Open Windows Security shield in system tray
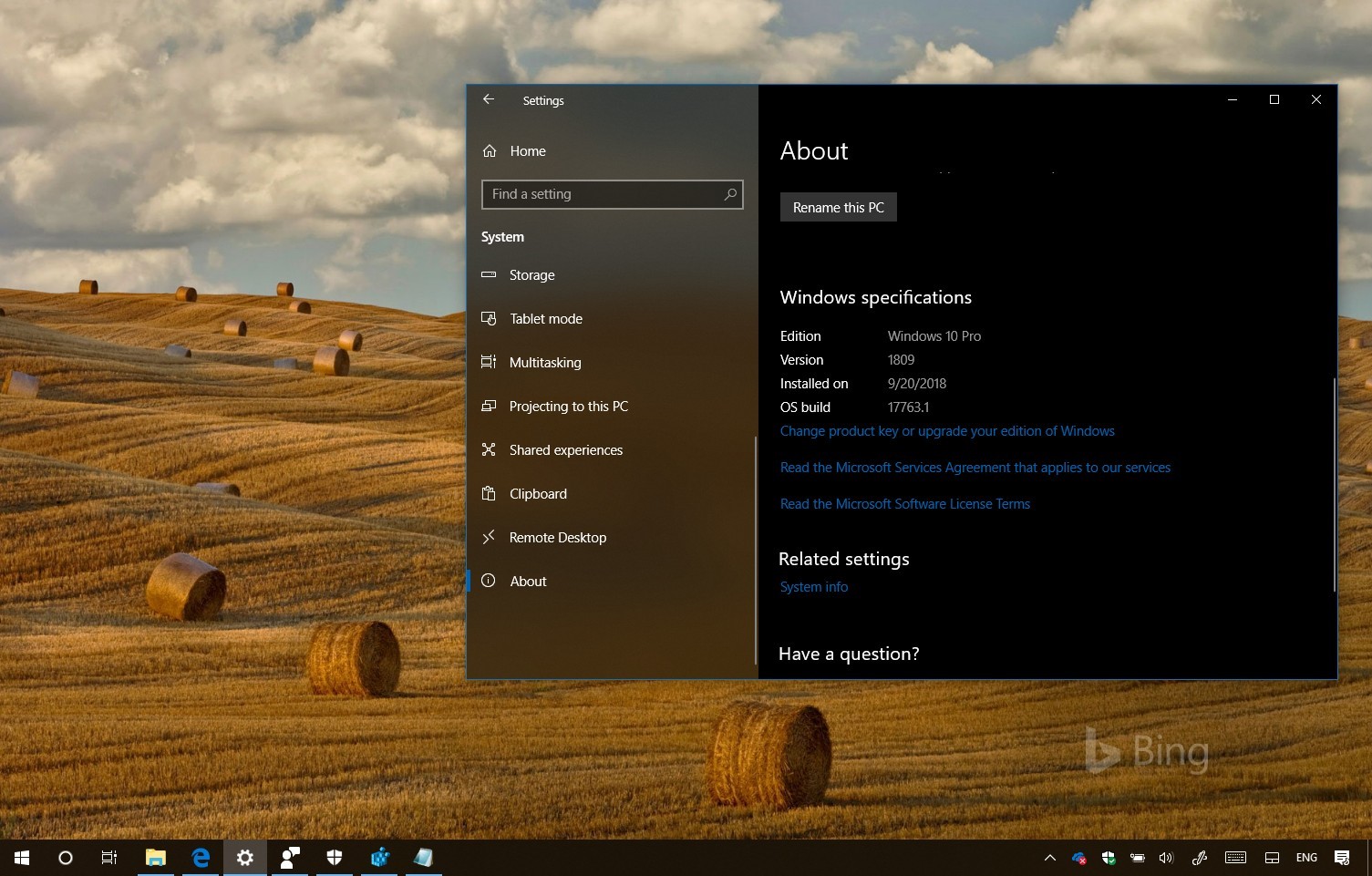 point(1109,858)
